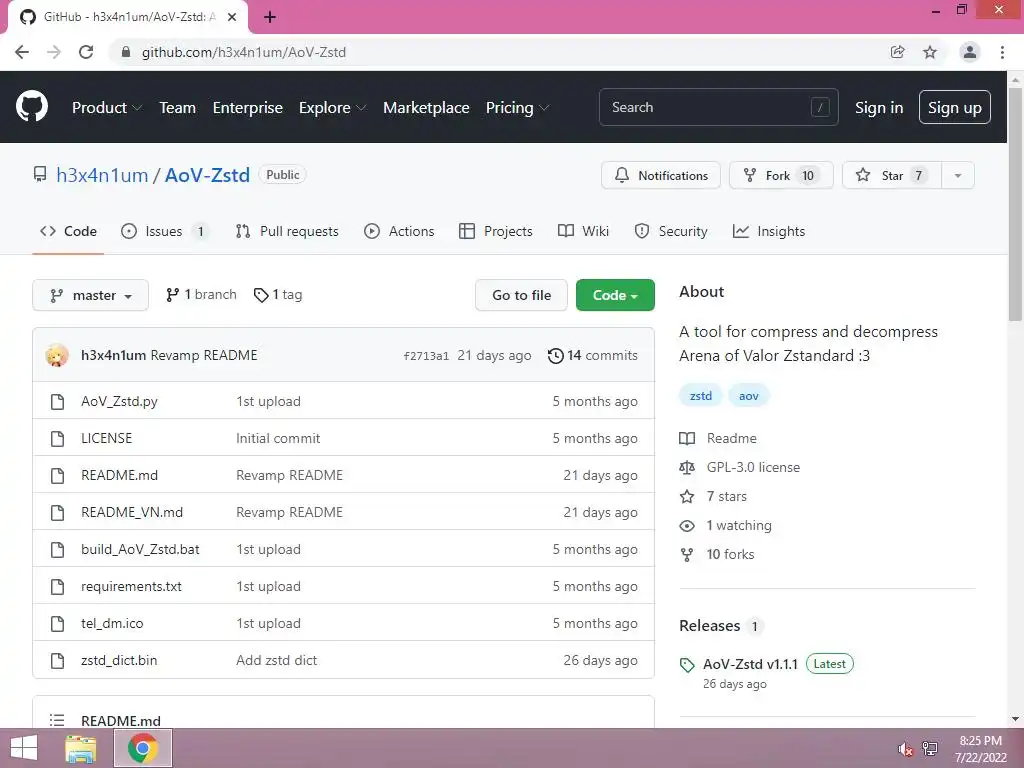Click the file icon beside AoV_Zstd.py

[x=57, y=402]
